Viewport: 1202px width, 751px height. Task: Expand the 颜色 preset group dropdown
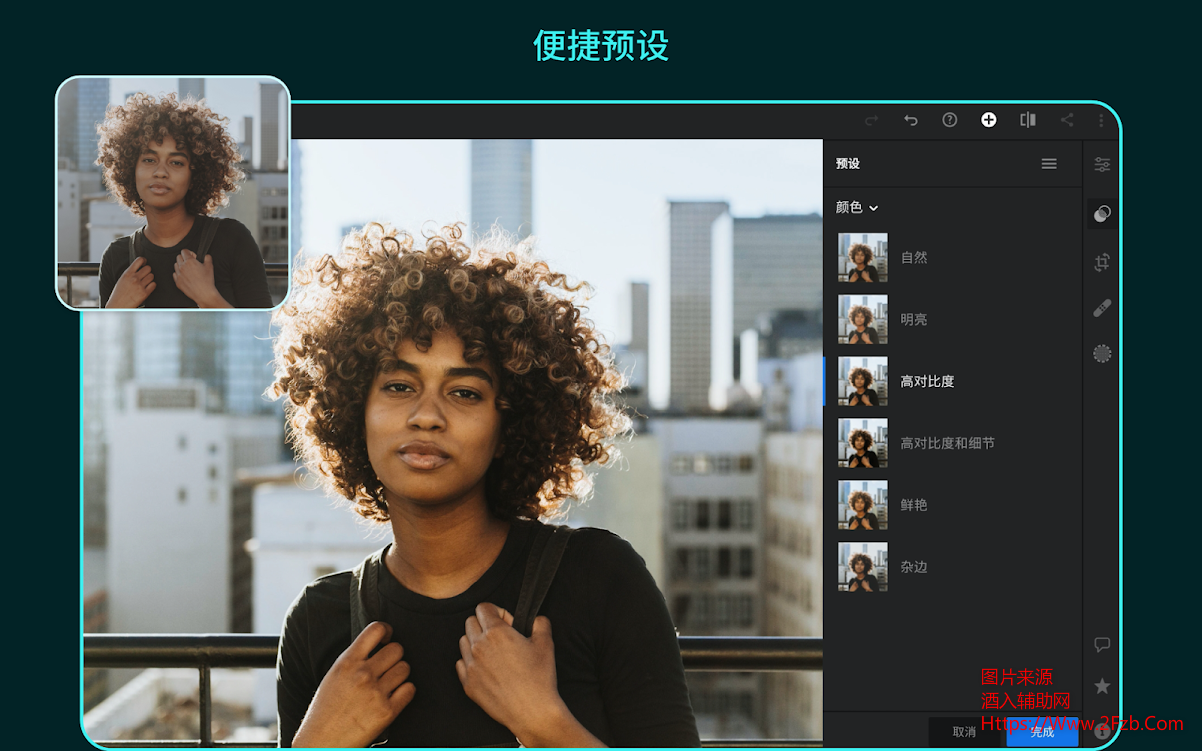pyautogui.click(x=857, y=208)
